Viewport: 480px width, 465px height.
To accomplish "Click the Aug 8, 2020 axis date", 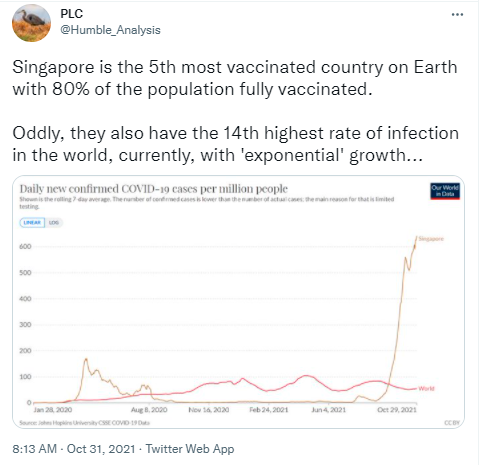I will pyautogui.click(x=149, y=410).
